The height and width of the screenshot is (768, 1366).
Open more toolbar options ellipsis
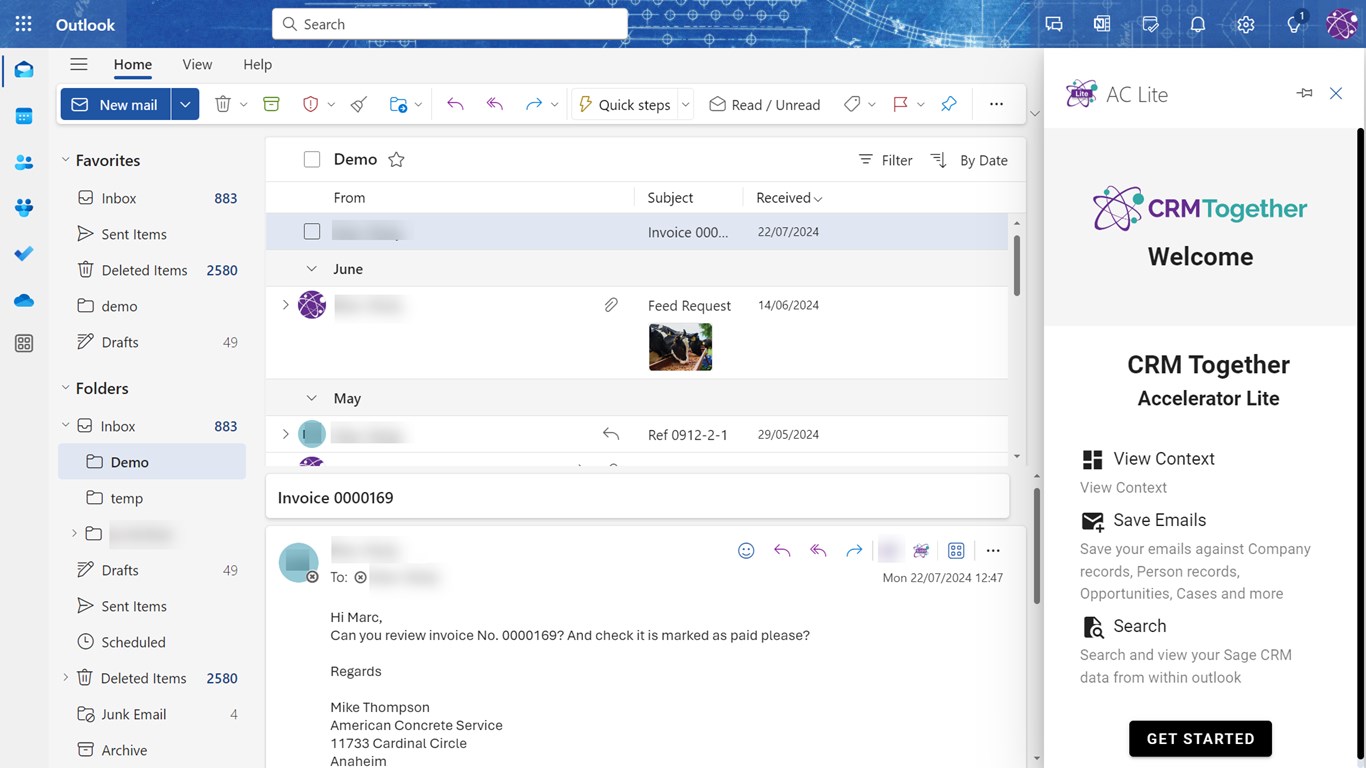(996, 104)
